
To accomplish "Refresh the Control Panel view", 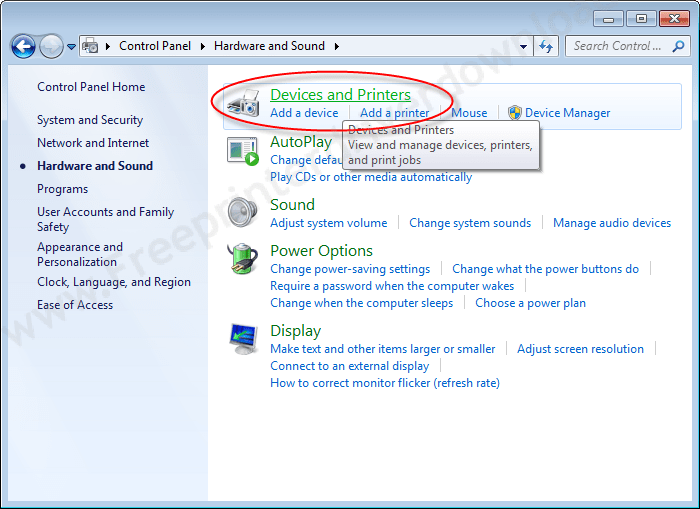I will pyautogui.click(x=546, y=46).
